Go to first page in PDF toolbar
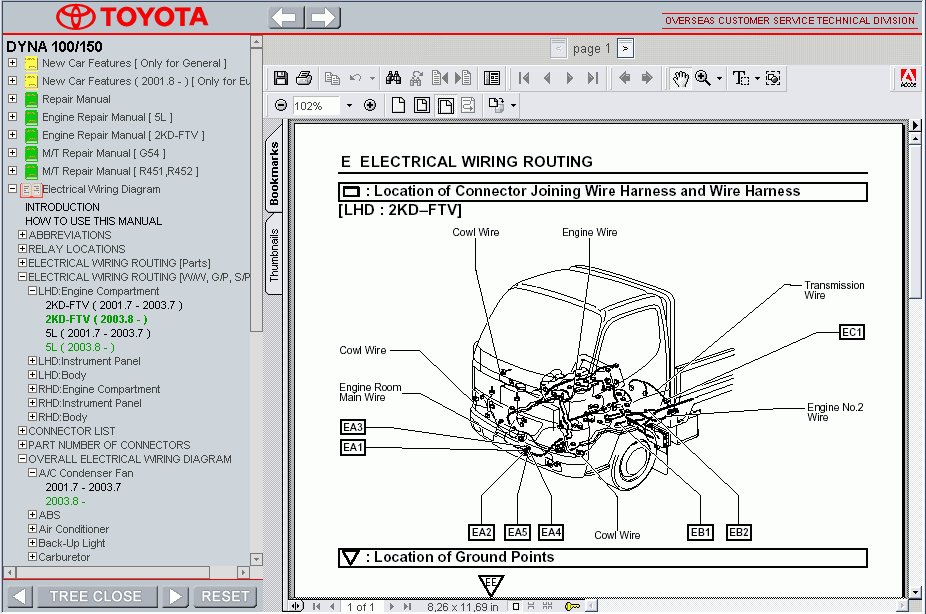Screen dimensions: 926x614 pos(524,78)
